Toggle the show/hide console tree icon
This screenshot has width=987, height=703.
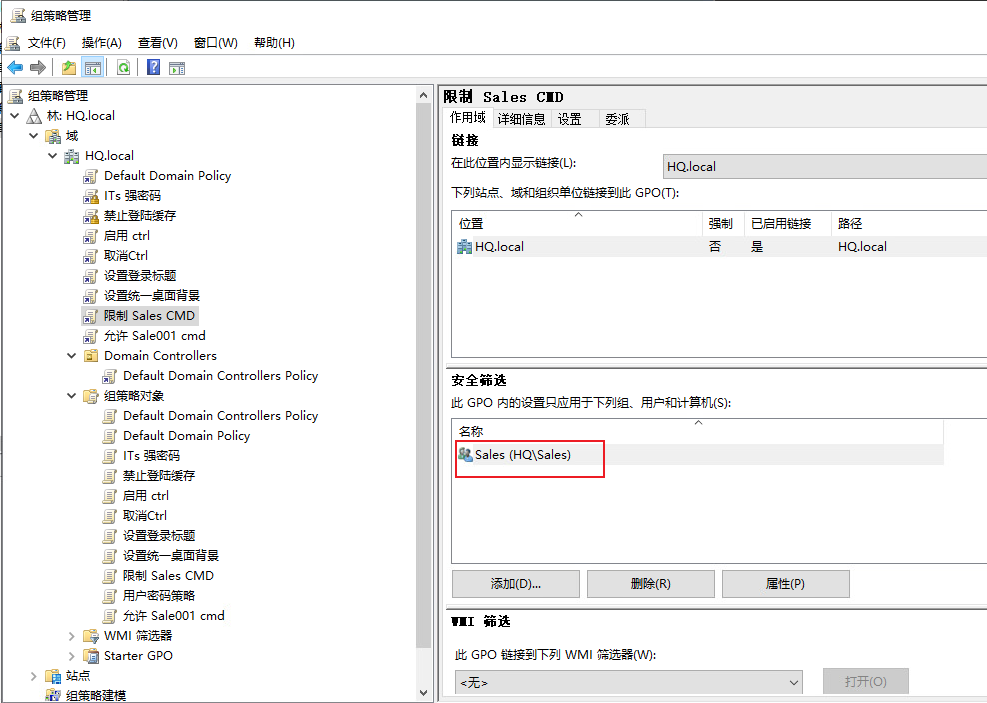(x=93, y=67)
